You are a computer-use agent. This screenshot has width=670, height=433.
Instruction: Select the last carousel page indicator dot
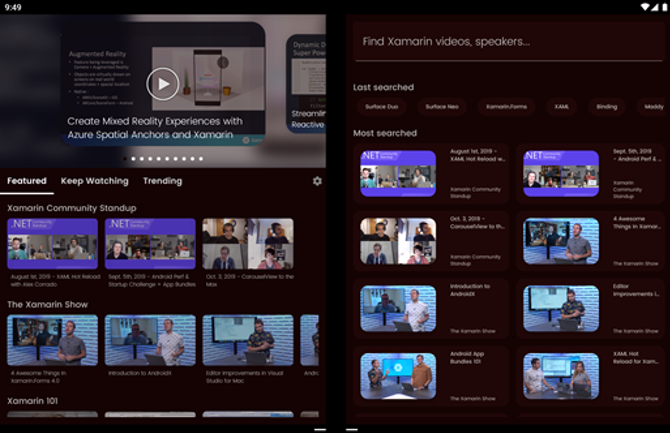(201, 159)
